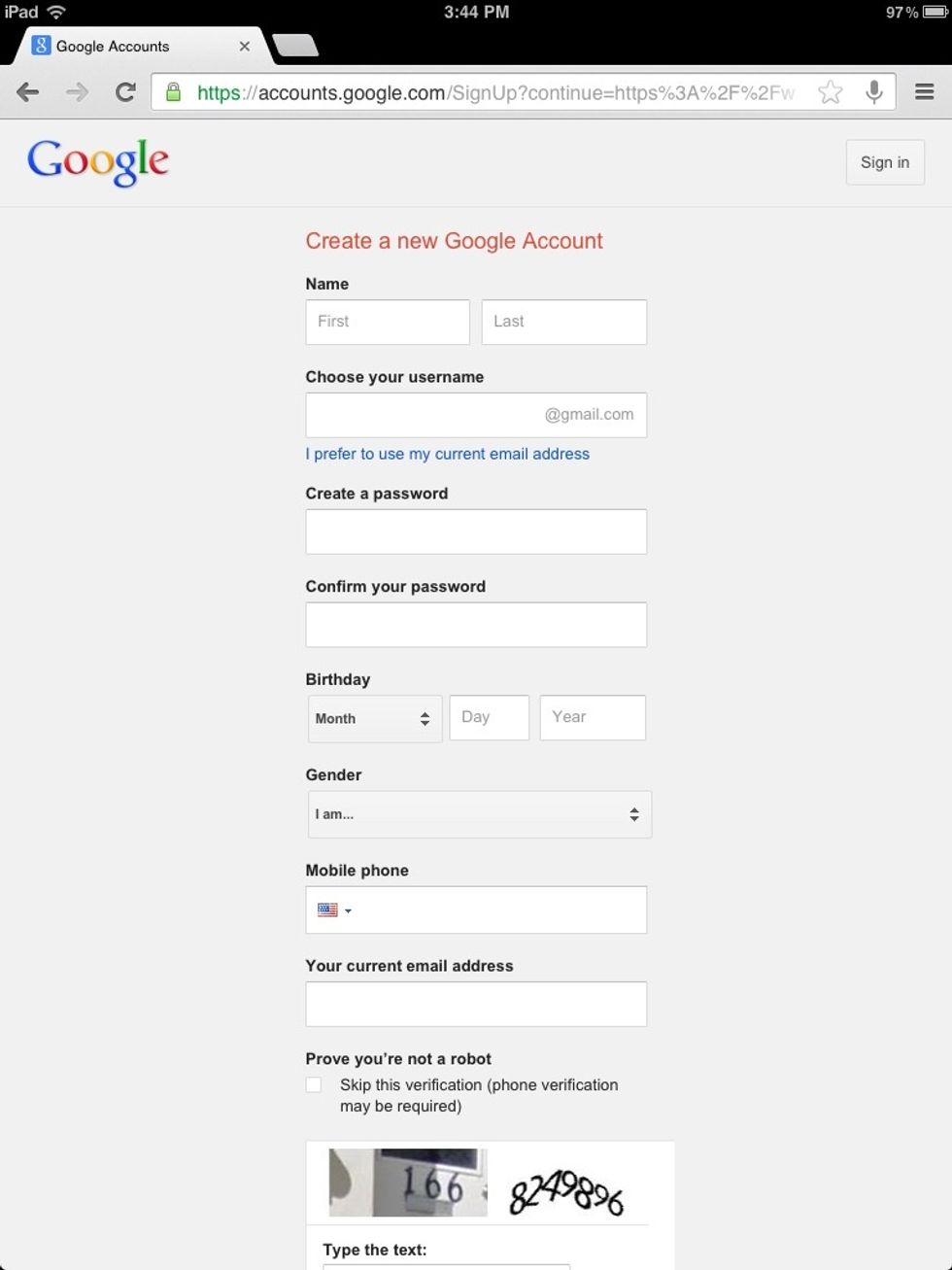Click the captcha text input field
Image resolution: width=952 pixels, height=1270 pixels.
[x=447, y=1267]
